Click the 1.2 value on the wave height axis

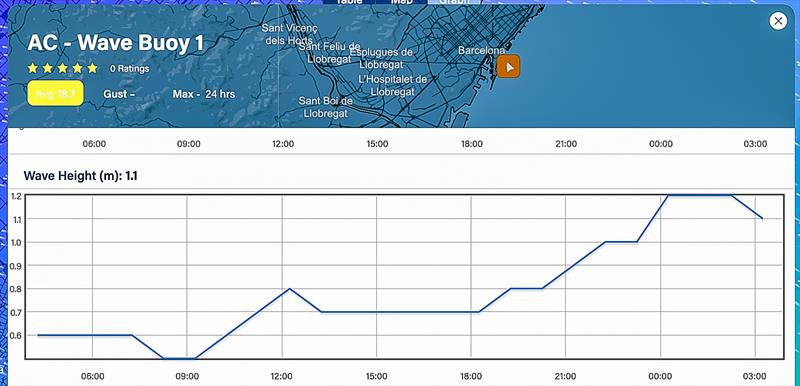click(x=16, y=196)
